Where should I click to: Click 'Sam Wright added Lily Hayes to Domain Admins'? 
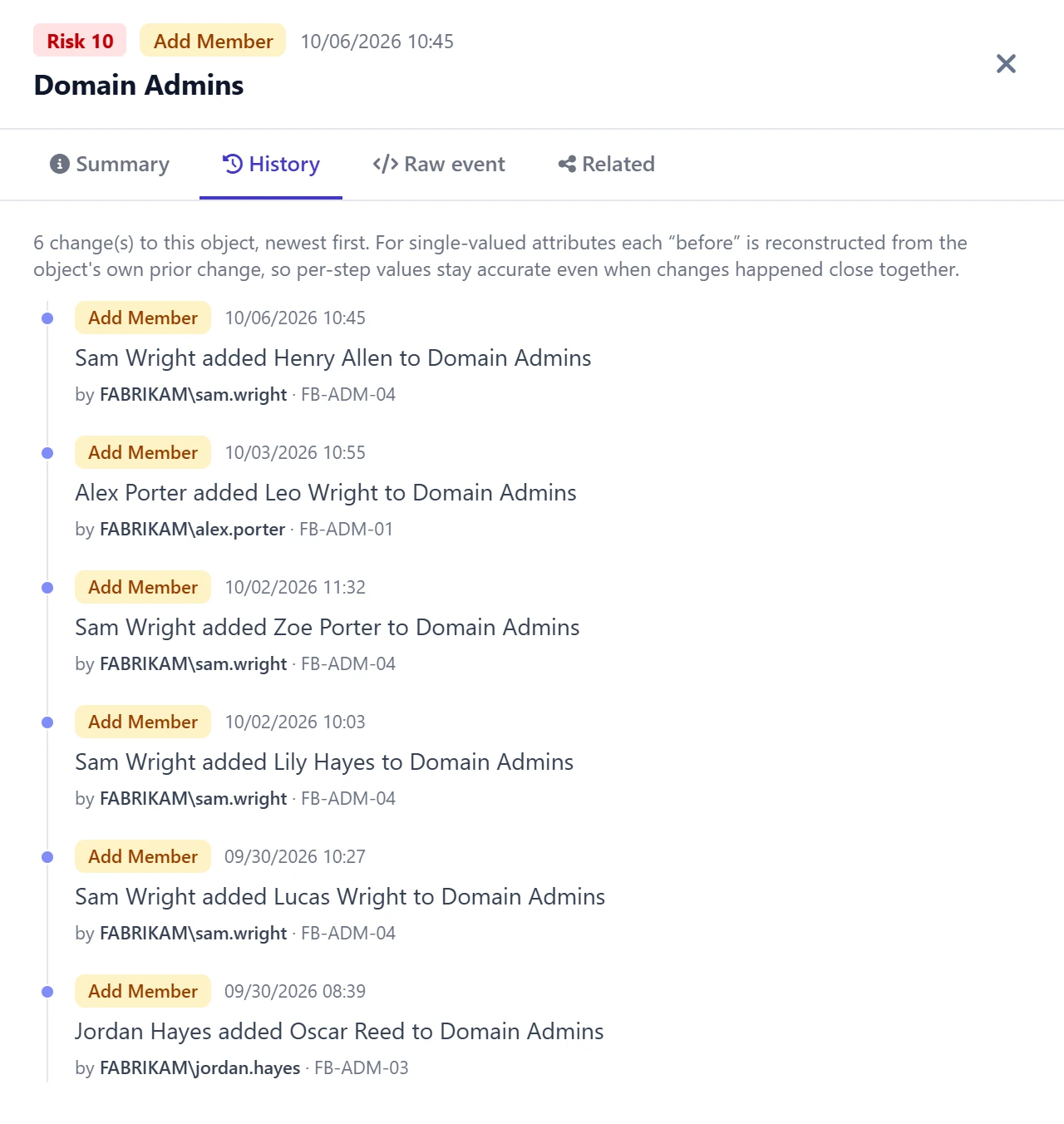click(324, 762)
